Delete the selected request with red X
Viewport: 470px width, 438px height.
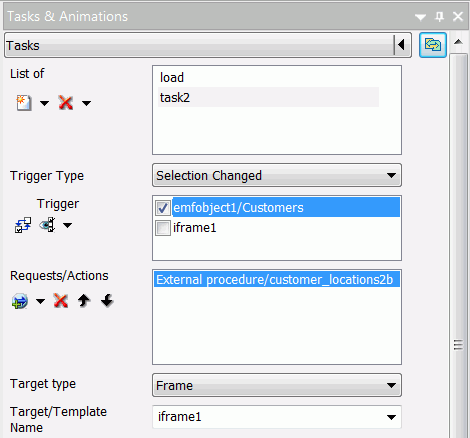[61, 301]
